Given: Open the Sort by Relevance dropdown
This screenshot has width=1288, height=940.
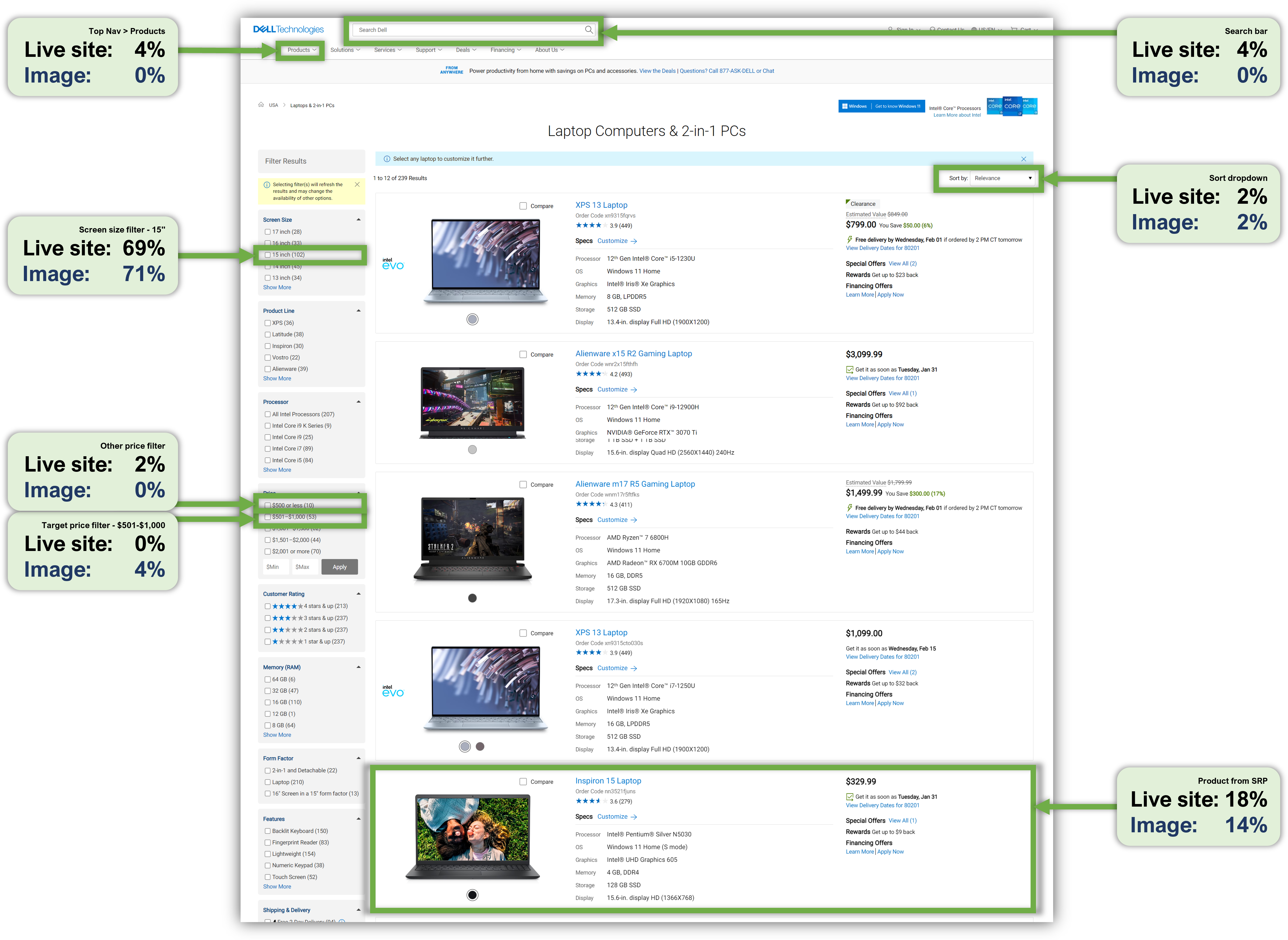Looking at the screenshot, I should pyautogui.click(x=1003, y=178).
